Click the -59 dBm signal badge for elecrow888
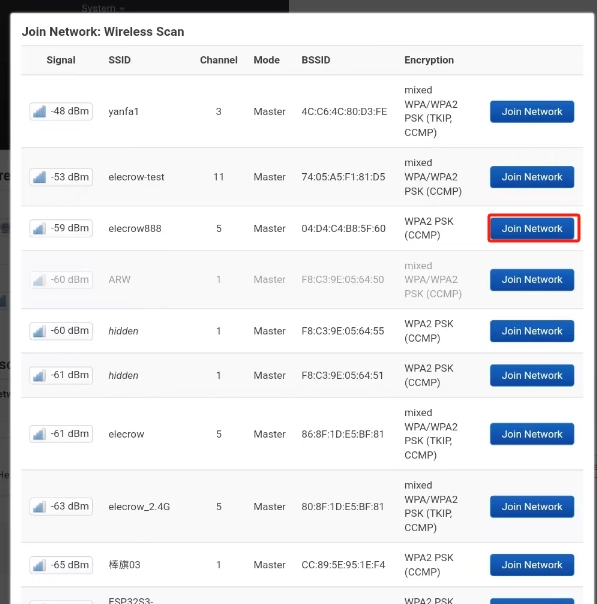 (61, 228)
